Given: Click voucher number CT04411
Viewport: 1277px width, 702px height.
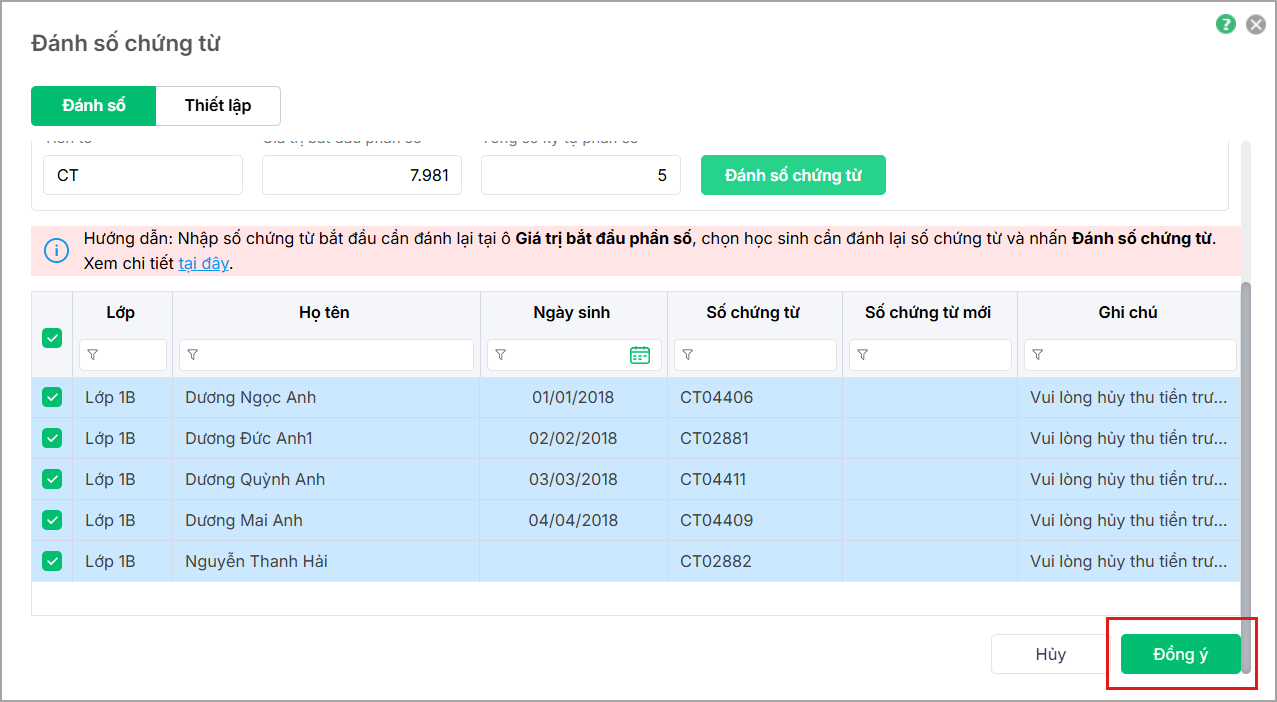Looking at the screenshot, I should click(x=713, y=479).
